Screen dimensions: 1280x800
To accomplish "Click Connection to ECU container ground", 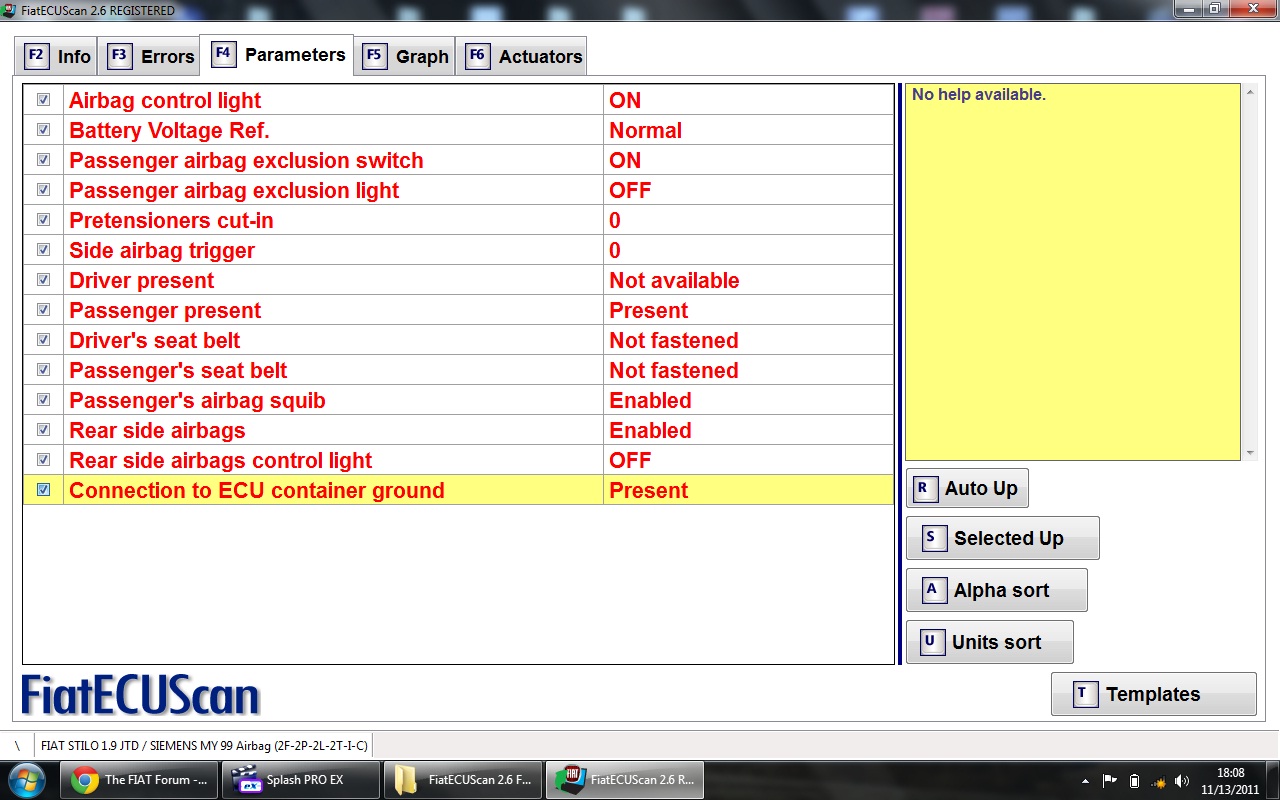I will (x=256, y=490).
